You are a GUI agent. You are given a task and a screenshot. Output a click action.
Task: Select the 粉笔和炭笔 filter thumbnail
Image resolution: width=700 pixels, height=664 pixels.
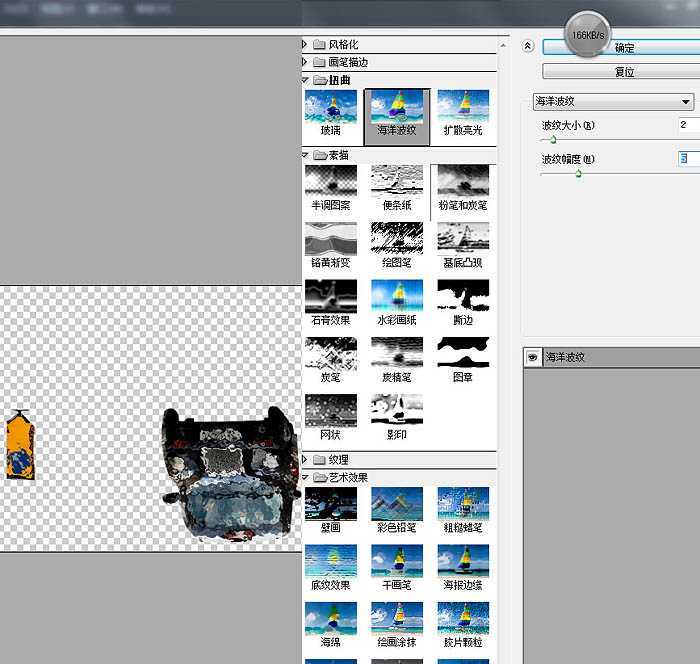463,182
